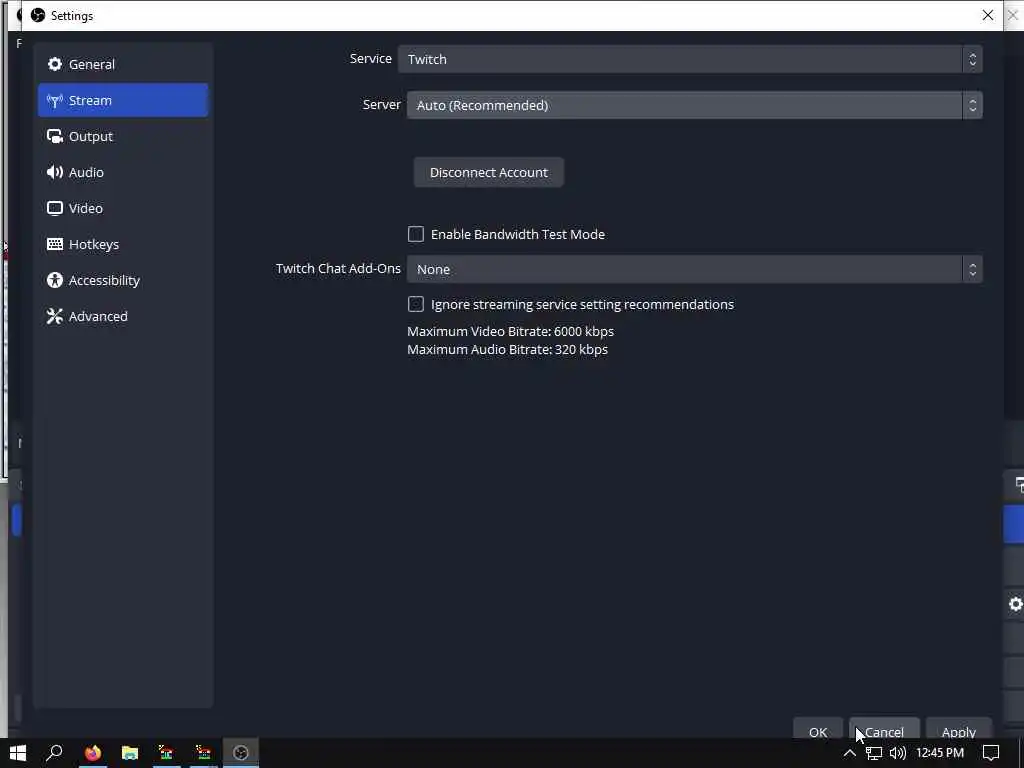
Task: Select the Stream settings section
Action: tap(123, 100)
